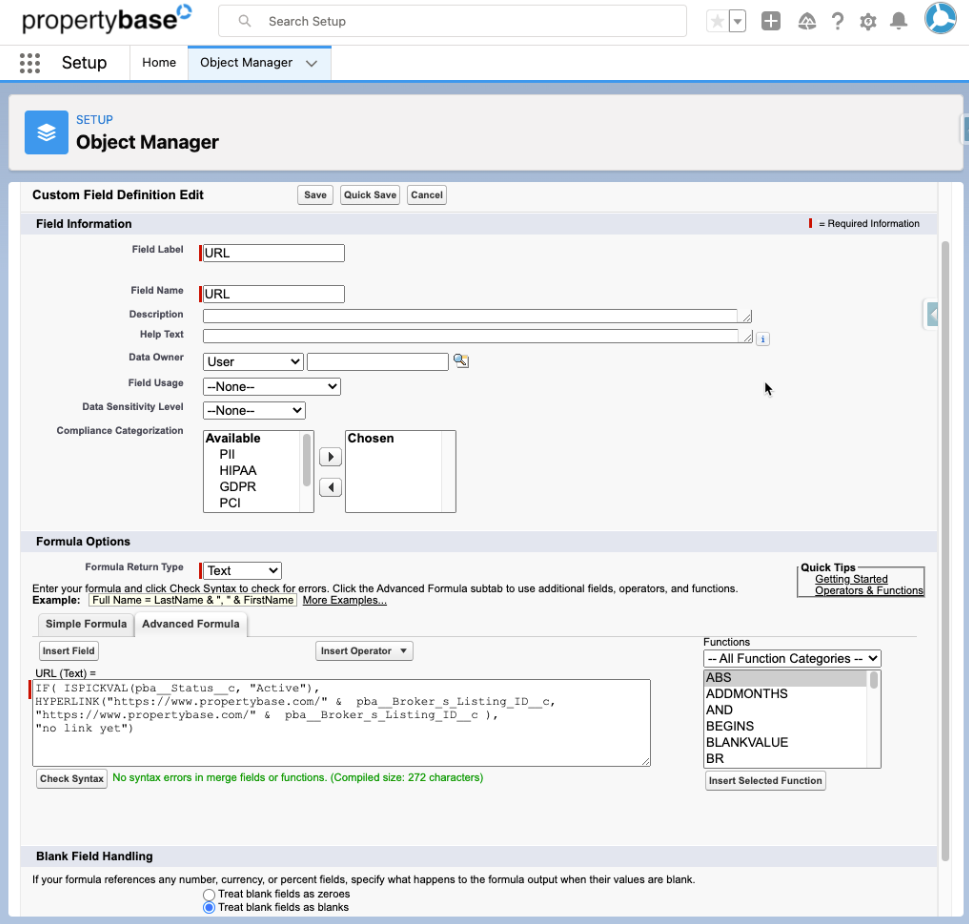Select Treat blank fields as zeroes
Image resolution: width=969 pixels, height=924 pixels.
click(x=209, y=894)
